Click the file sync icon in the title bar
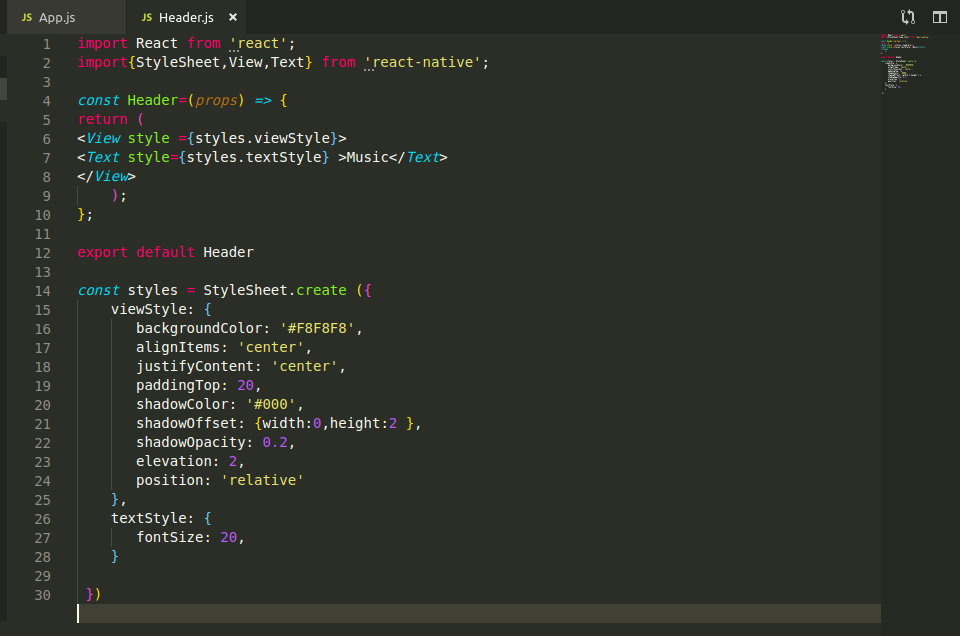This screenshot has height=636, width=960. (908, 16)
